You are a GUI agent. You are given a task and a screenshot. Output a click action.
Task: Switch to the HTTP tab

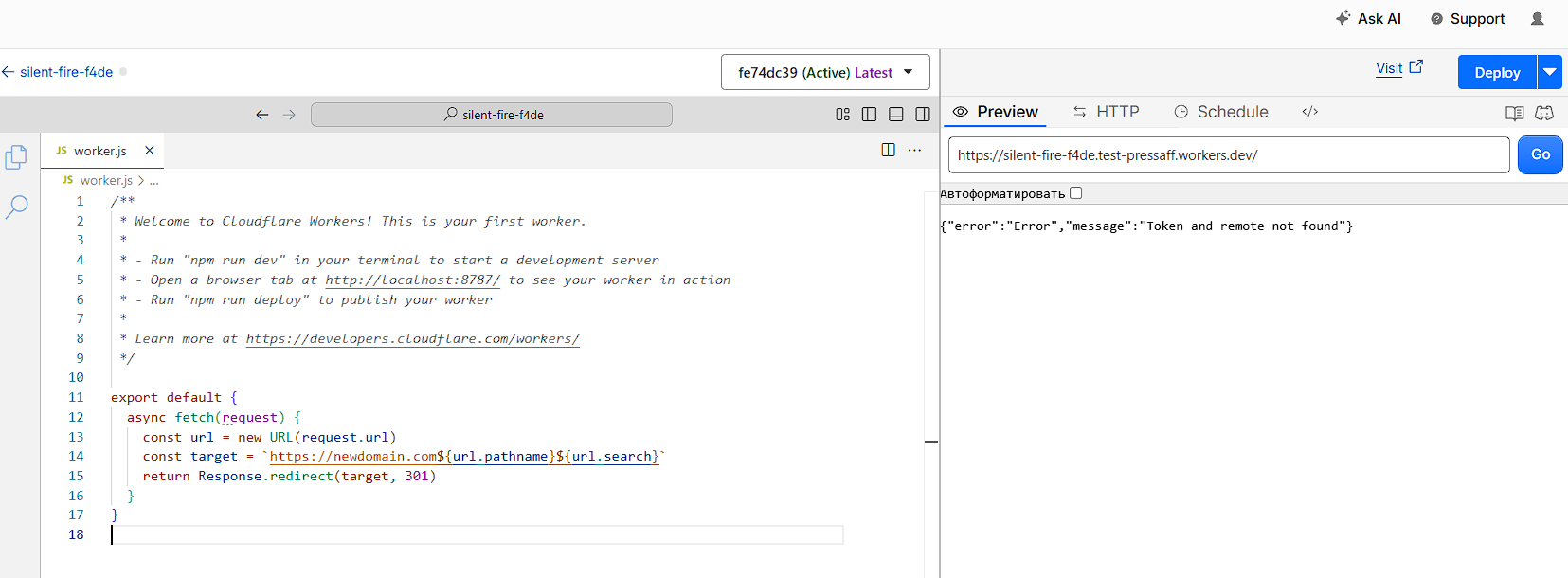click(x=1107, y=112)
